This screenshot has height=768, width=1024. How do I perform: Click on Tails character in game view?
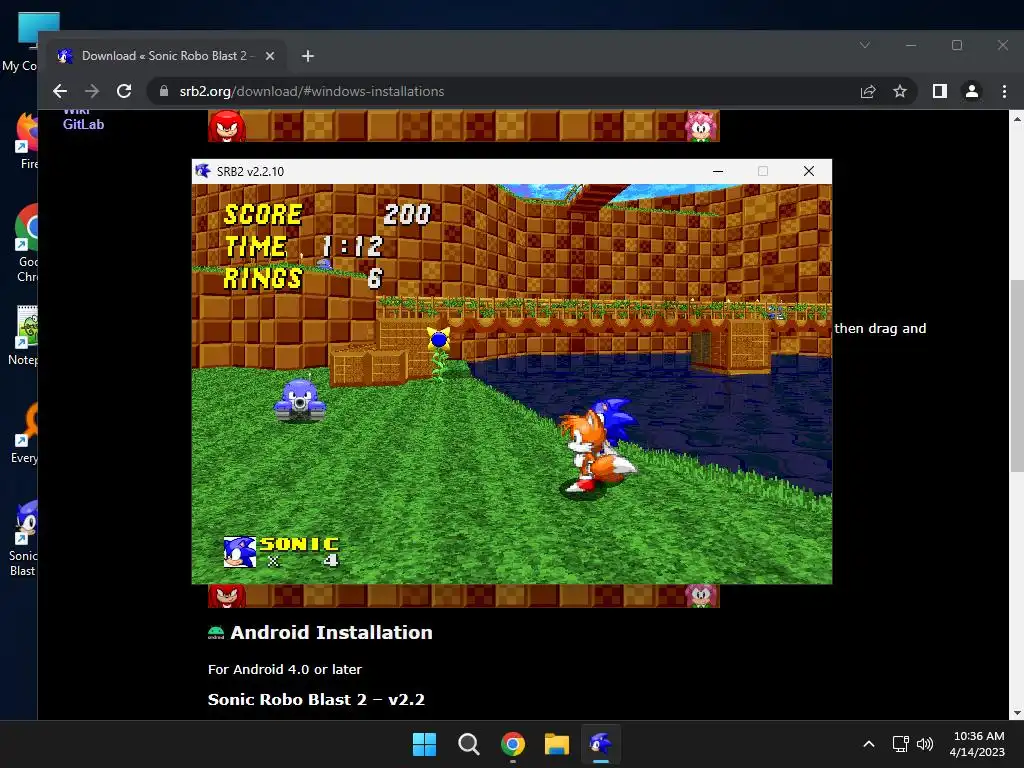click(x=591, y=451)
